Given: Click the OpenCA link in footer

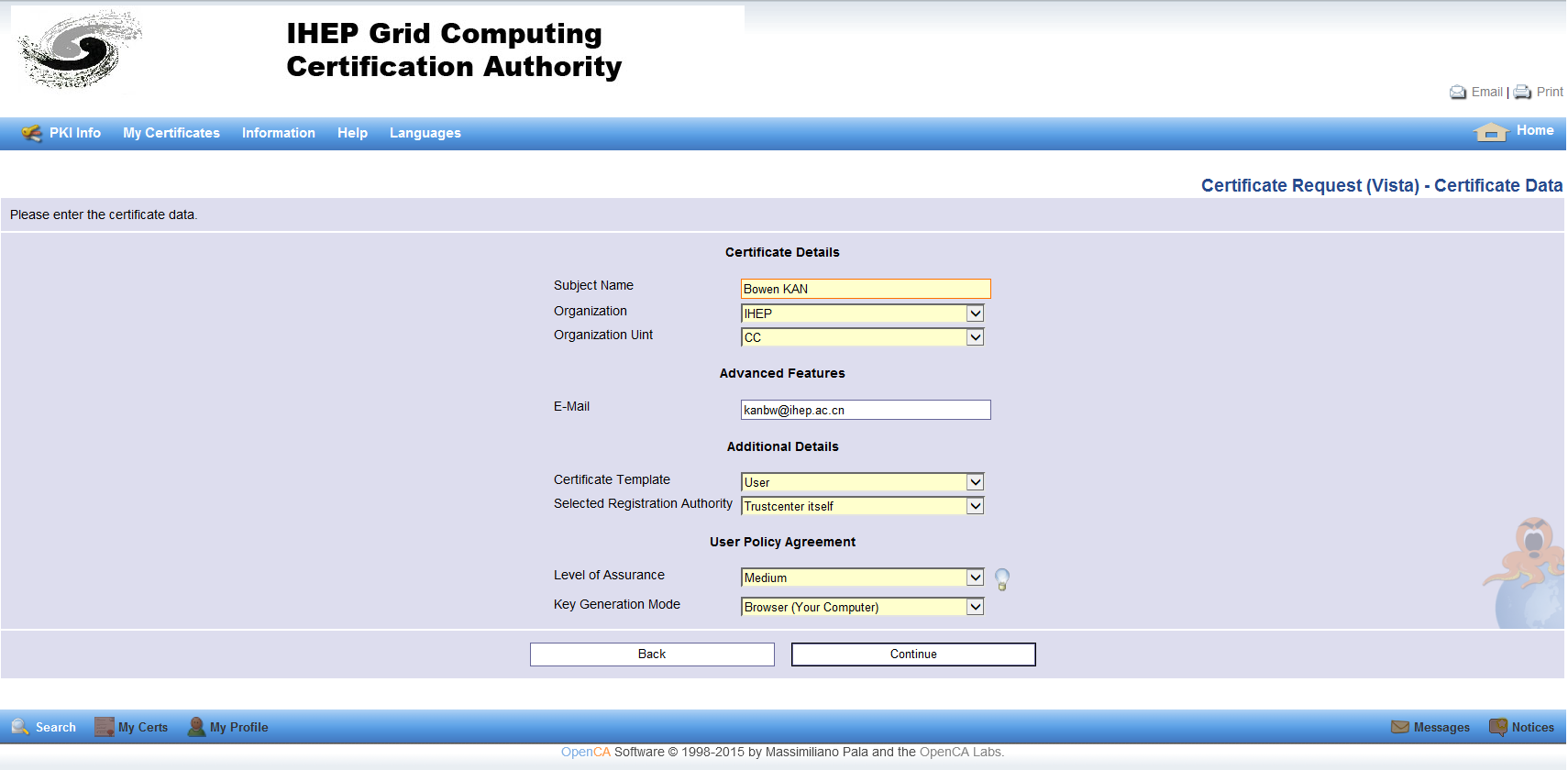Looking at the screenshot, I should click(586, 752).
